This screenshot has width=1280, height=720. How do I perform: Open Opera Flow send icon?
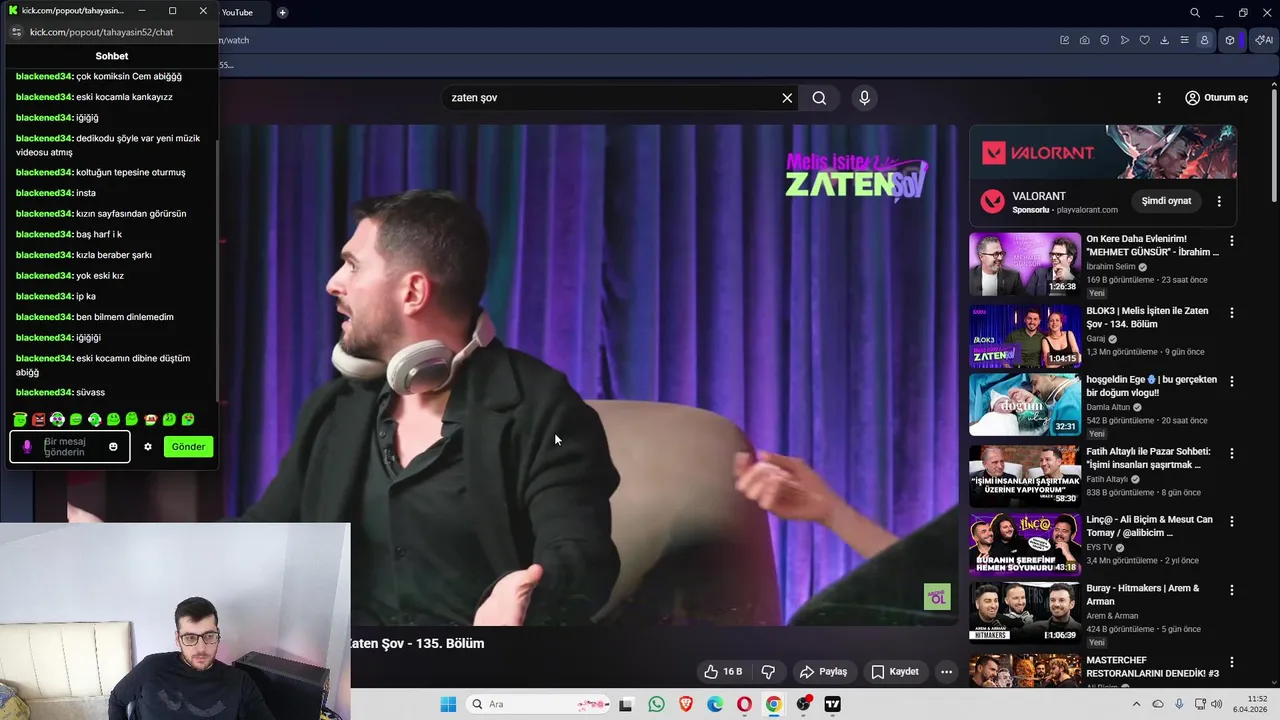tap(1124, 40)
